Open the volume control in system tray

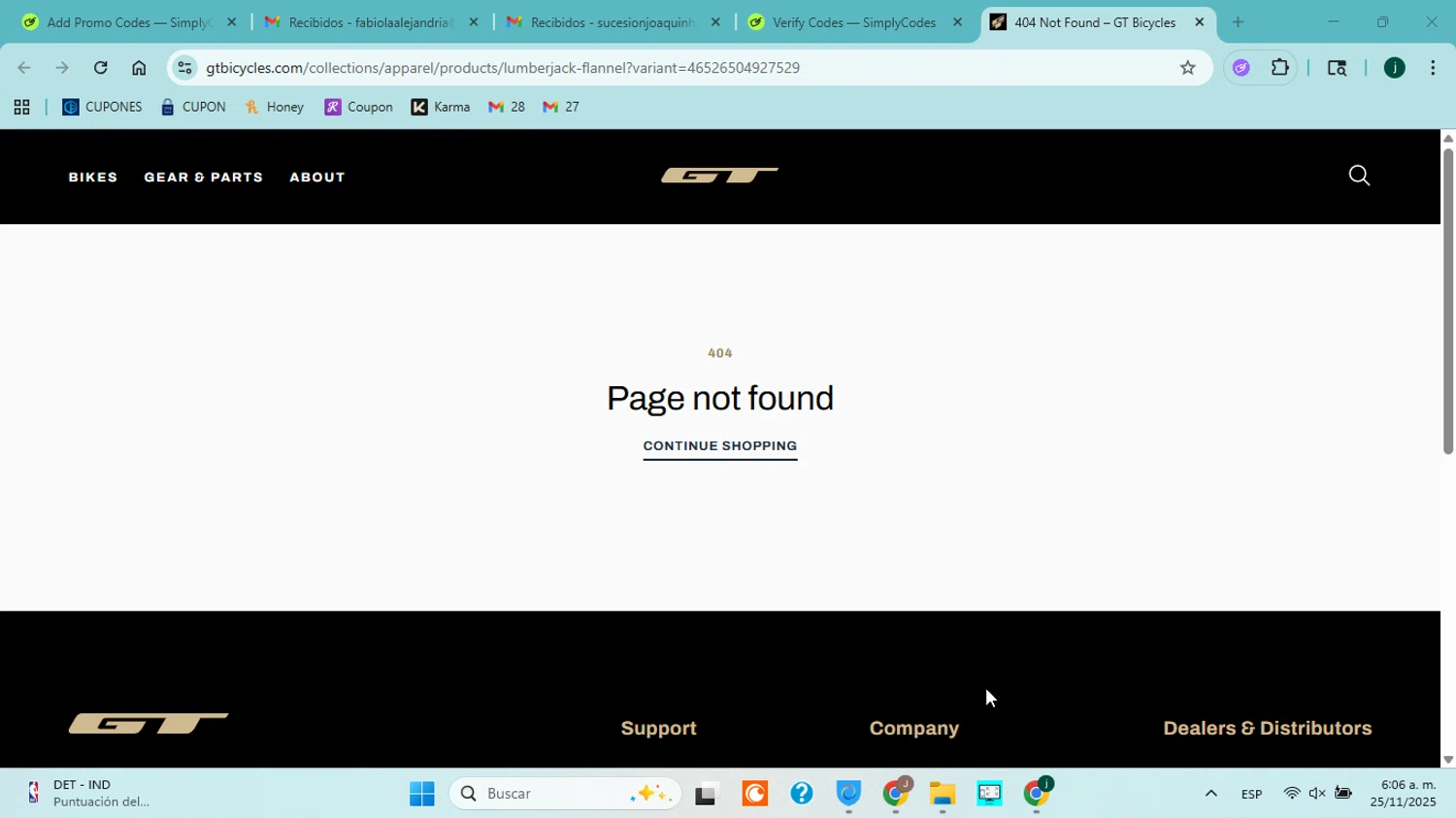(1317, 794)
